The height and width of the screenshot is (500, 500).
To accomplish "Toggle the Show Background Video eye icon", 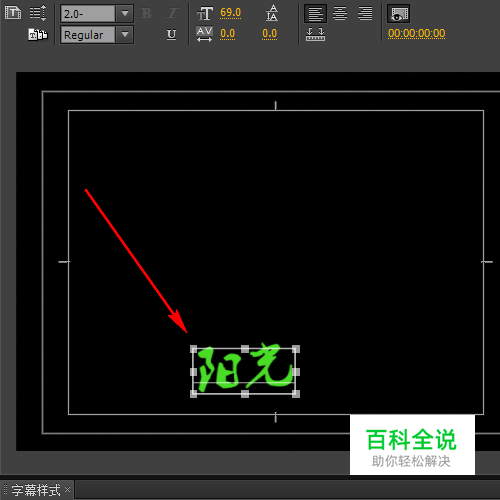I will click(x=398, y=14).
